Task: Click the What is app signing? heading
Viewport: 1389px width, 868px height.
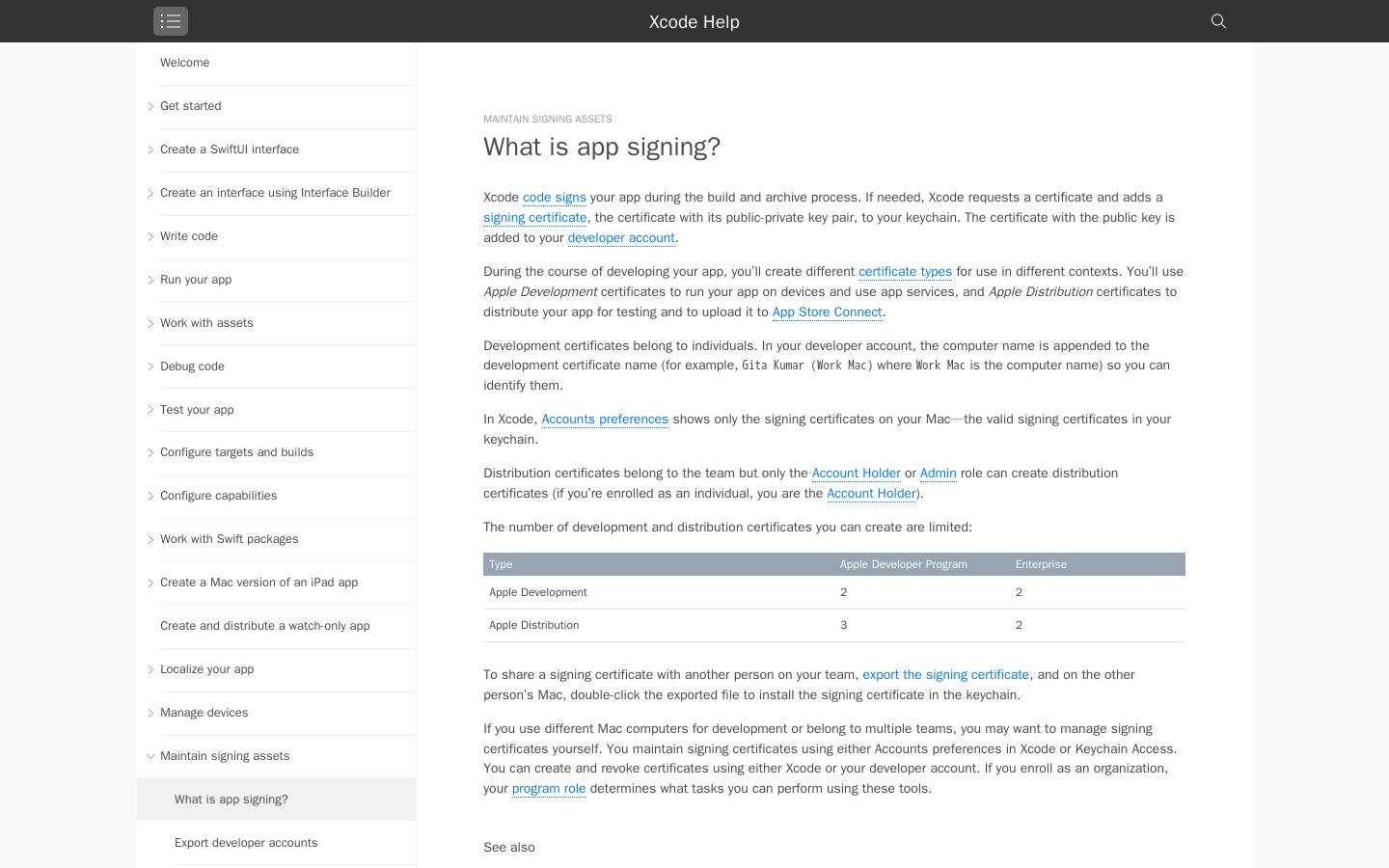Action: [602, 147]
